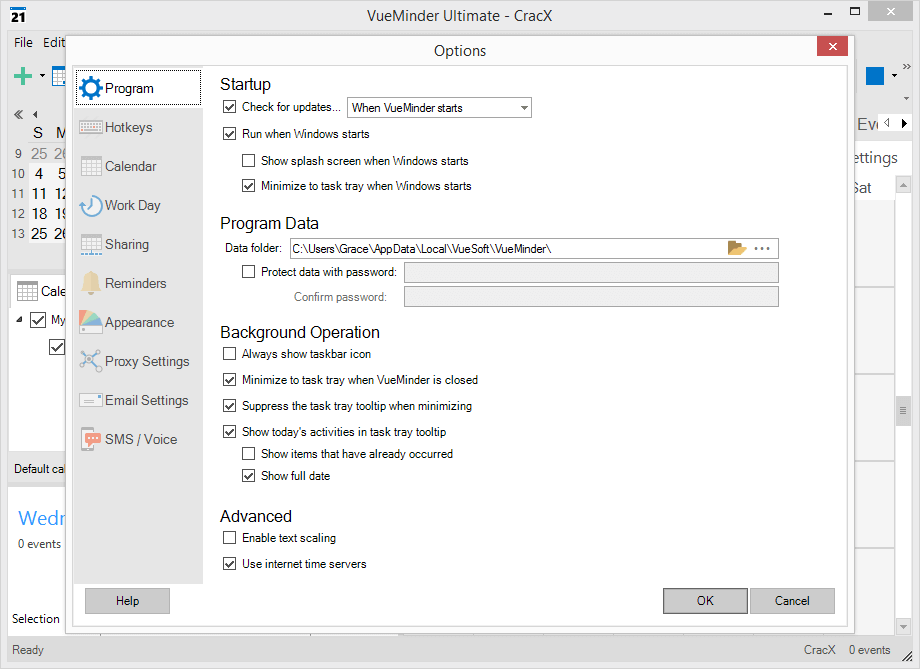Screen dimensions: 920x669
Task: Switch to the Calendars tab in main window
Action: coord(39,291)
